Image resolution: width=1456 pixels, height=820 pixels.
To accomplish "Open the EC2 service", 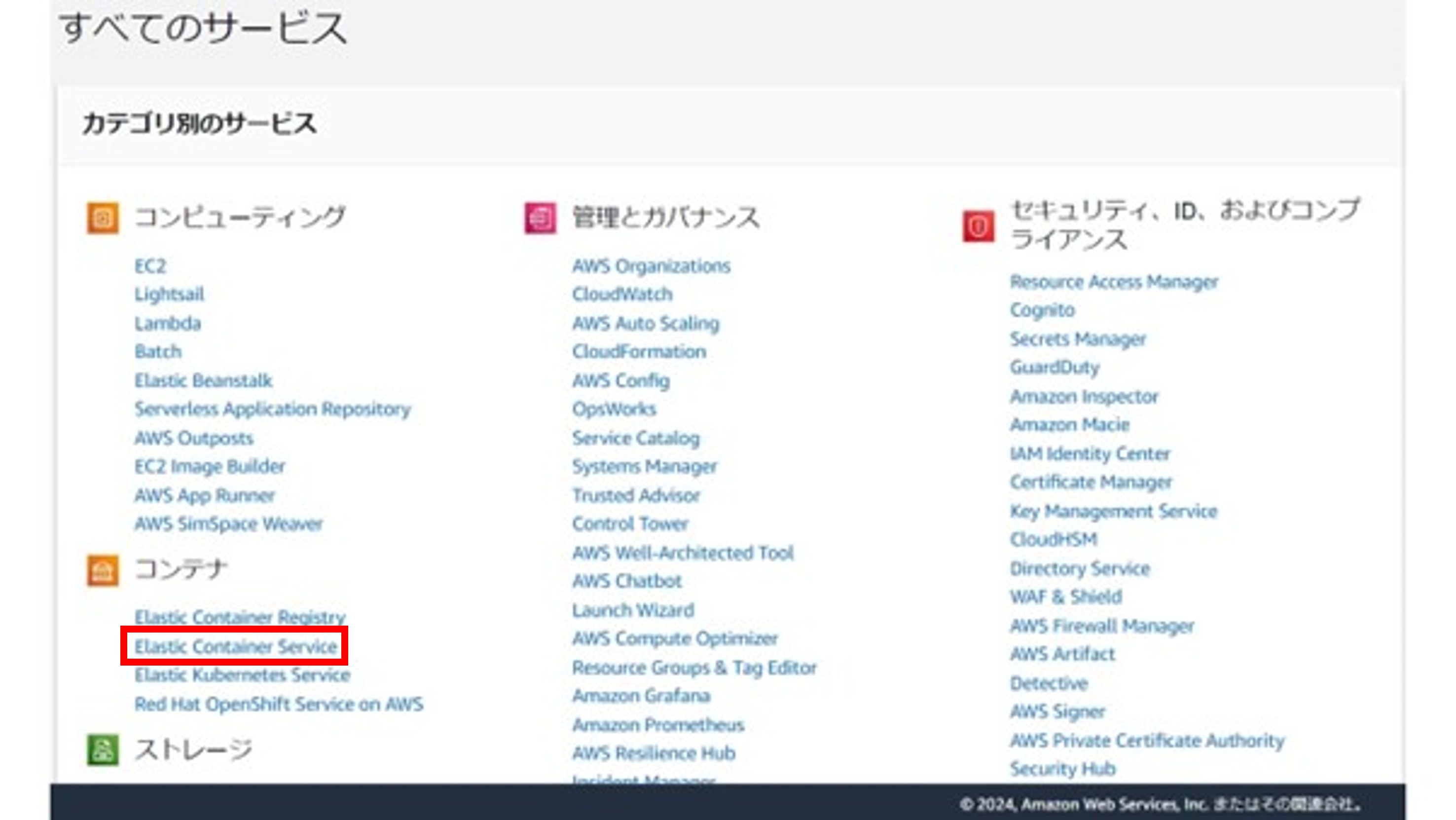I will point(150,266).
